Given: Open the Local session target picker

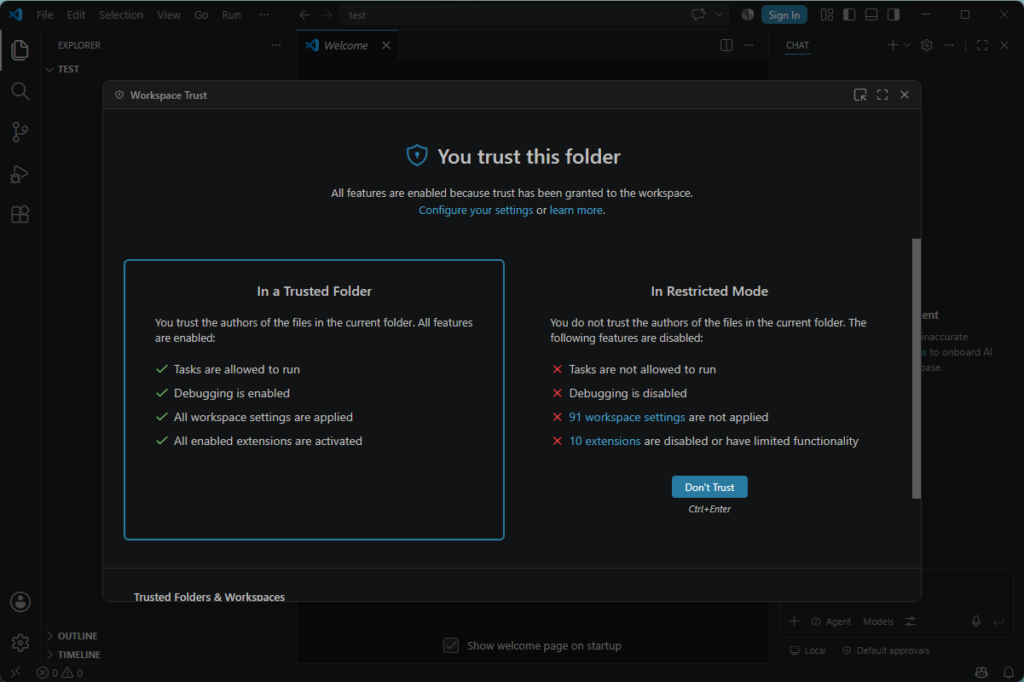Looking at the screenshot, I should click(x=808, y=651).
